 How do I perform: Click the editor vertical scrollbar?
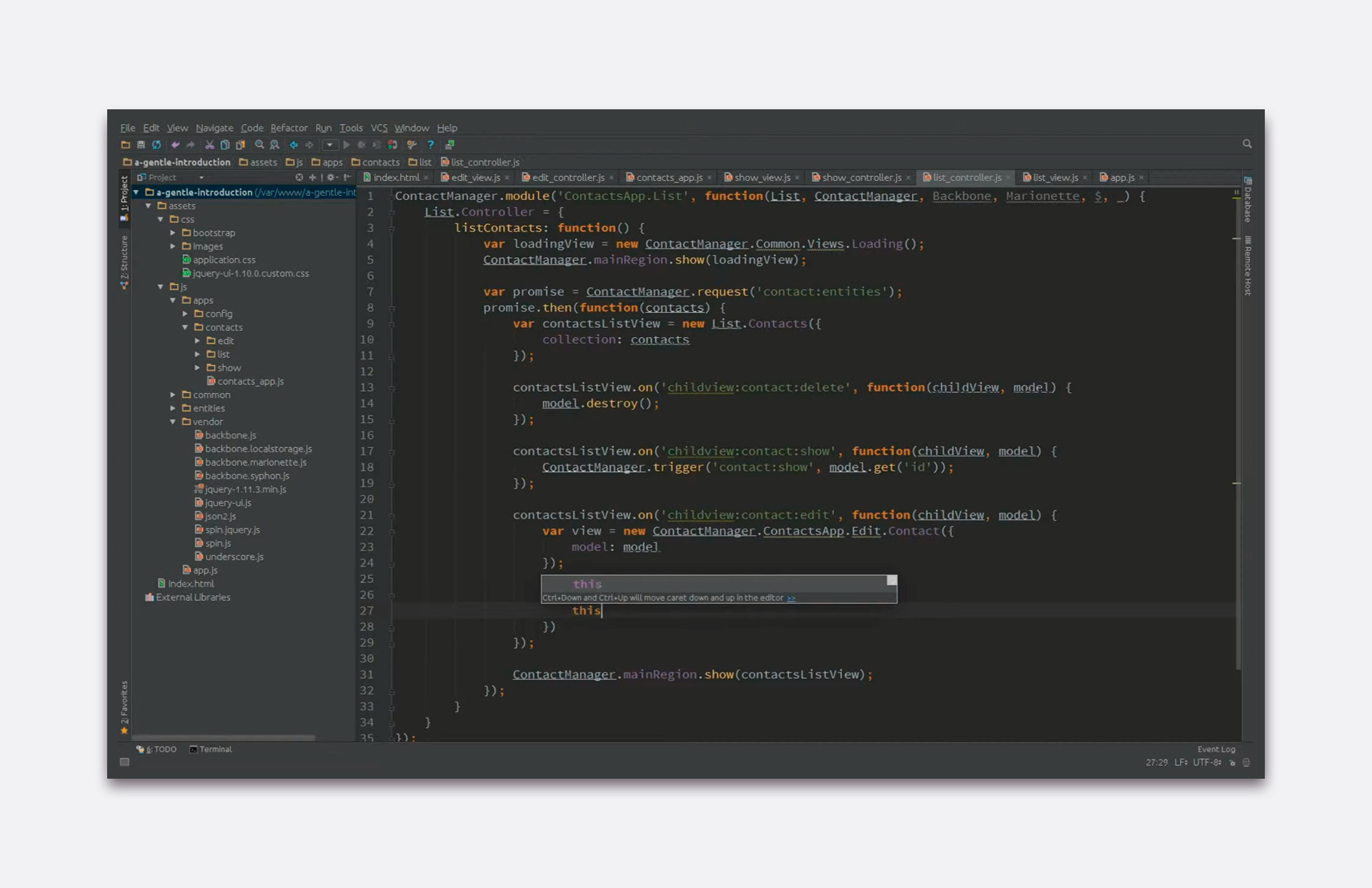pos(1238,429)
